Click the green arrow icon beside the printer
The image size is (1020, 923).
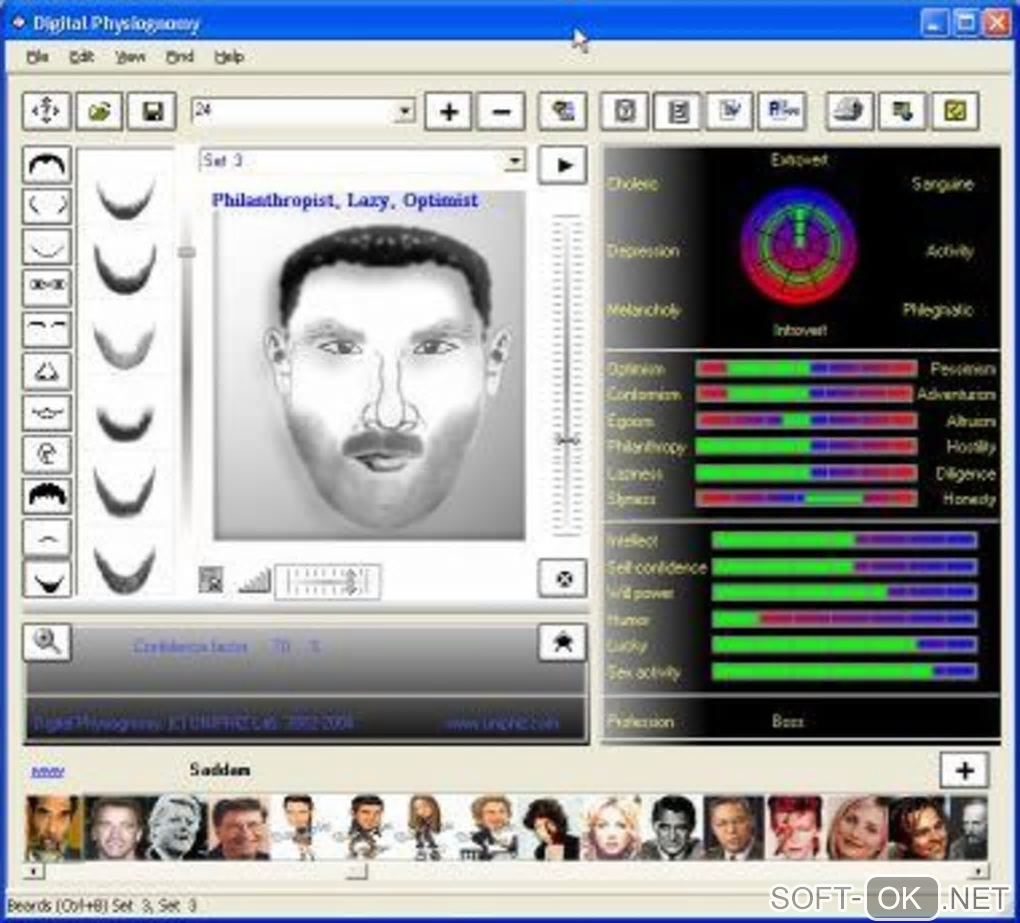click(902, 111)
